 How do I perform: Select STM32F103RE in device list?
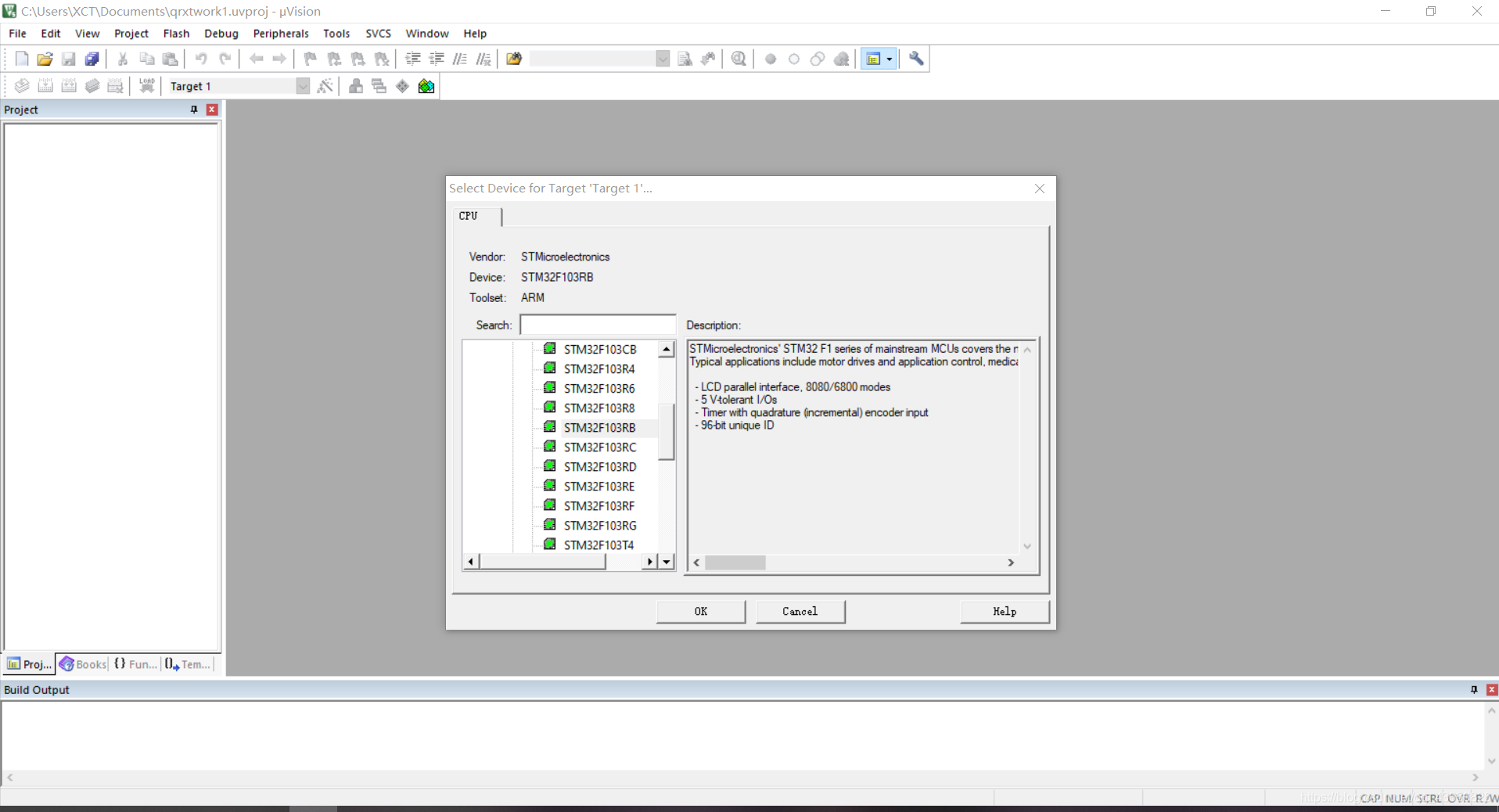pos(599,487)
